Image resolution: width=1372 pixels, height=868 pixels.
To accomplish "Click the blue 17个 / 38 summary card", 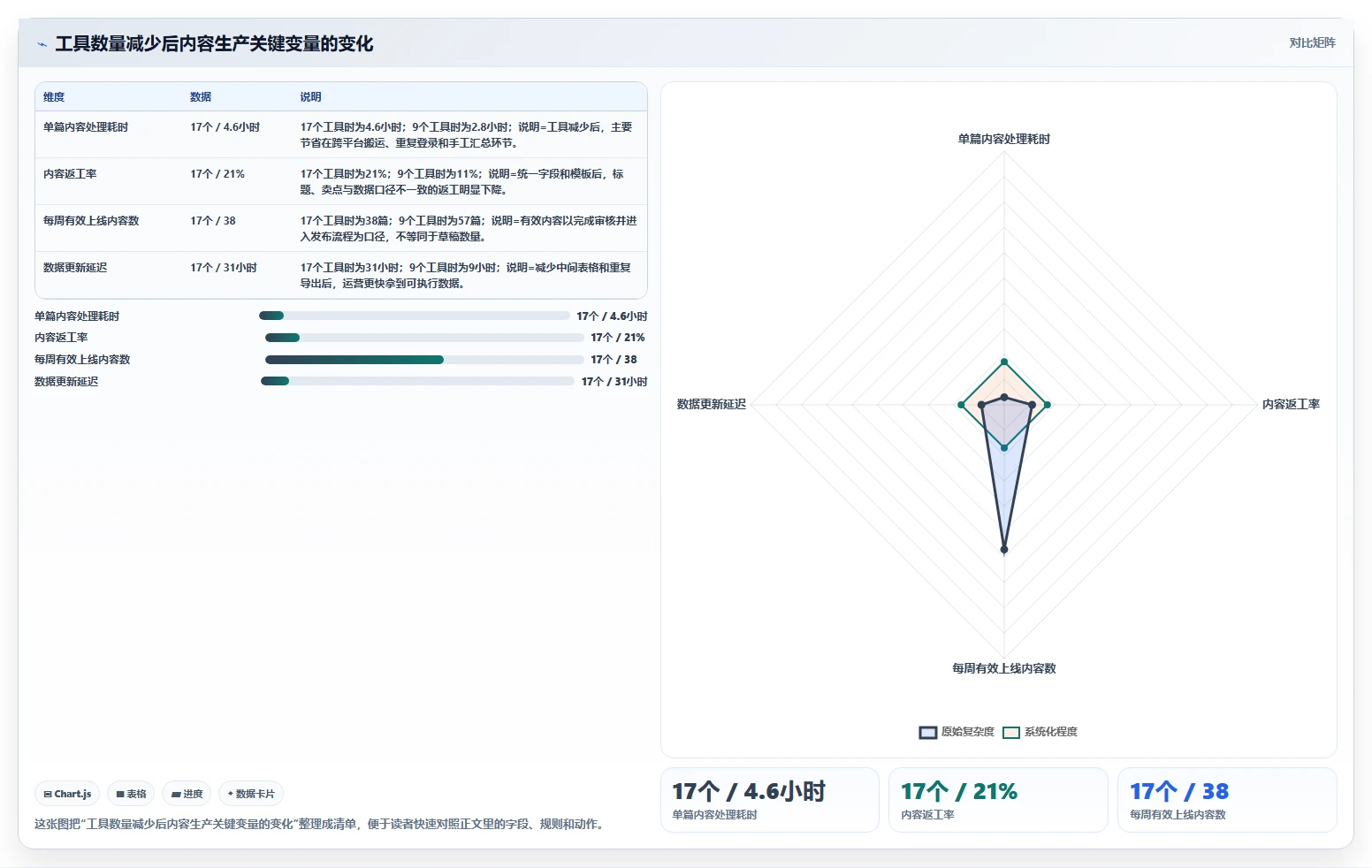I will [1227, 800].
